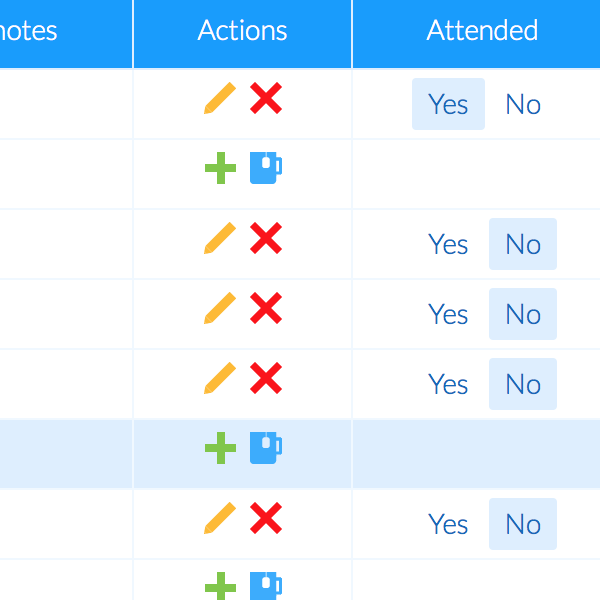
Task: Delete the first row using the red X
Action: [266, 99]
